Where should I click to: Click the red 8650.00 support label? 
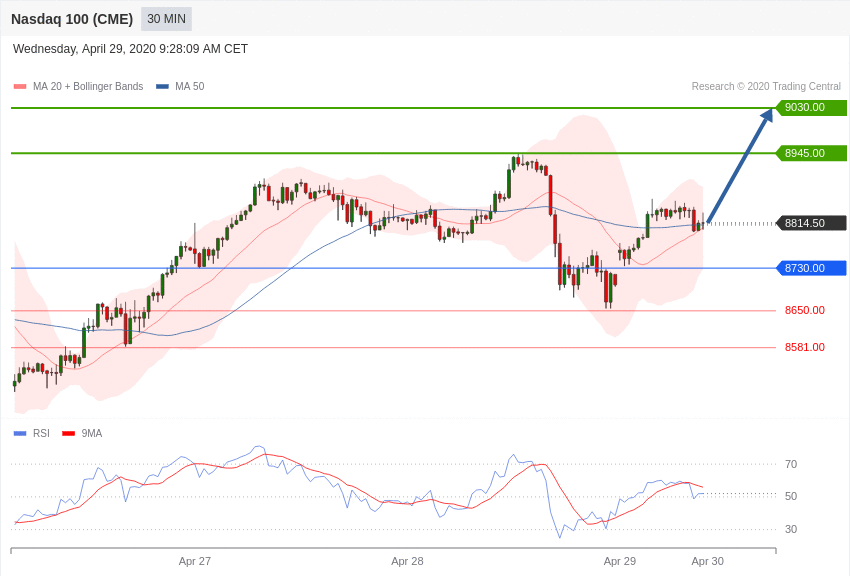(x=804, y=310)
